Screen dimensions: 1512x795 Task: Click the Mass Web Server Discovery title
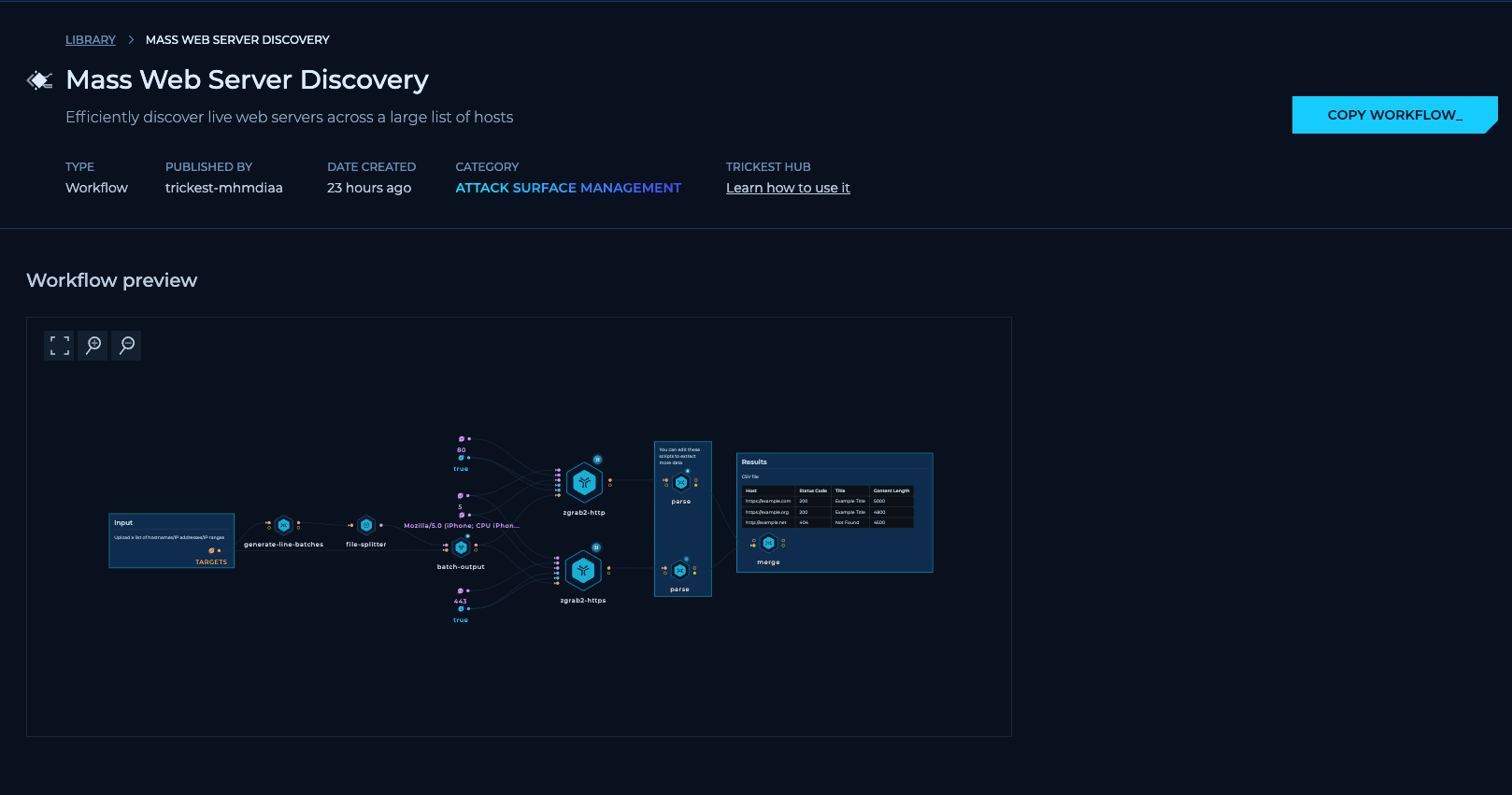(248, 80)
